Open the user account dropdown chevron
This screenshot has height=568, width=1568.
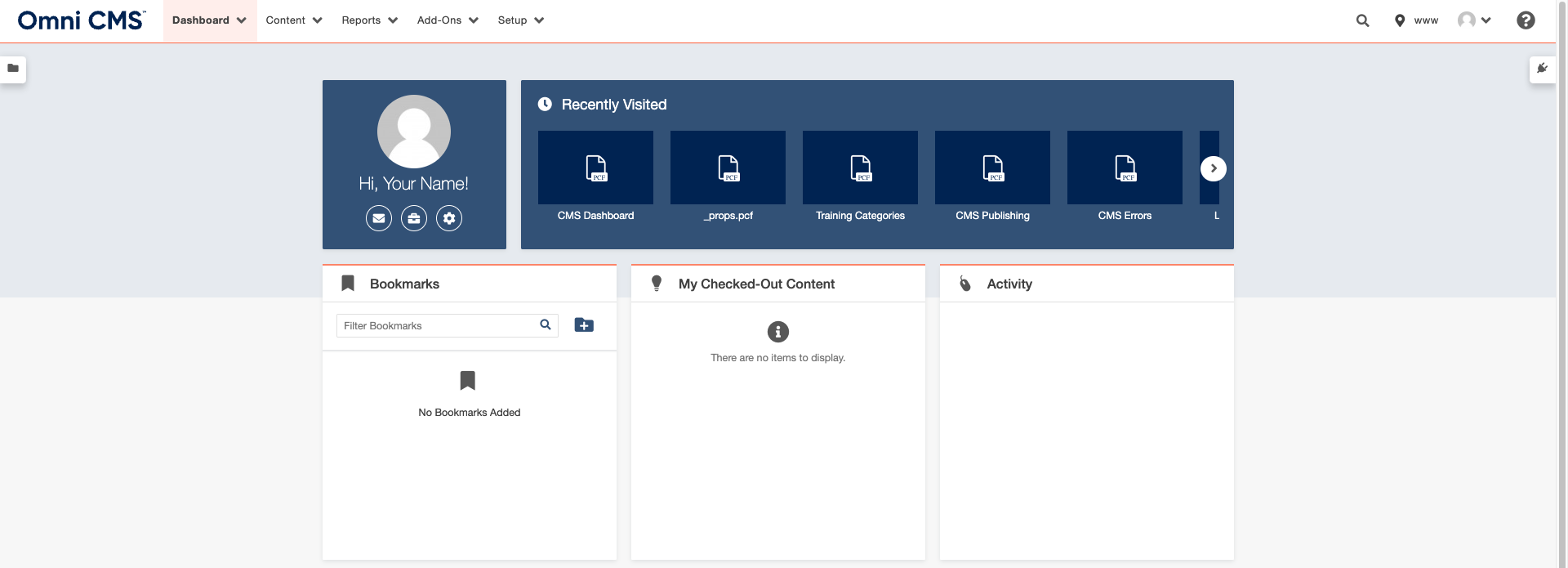point(1486,20)
